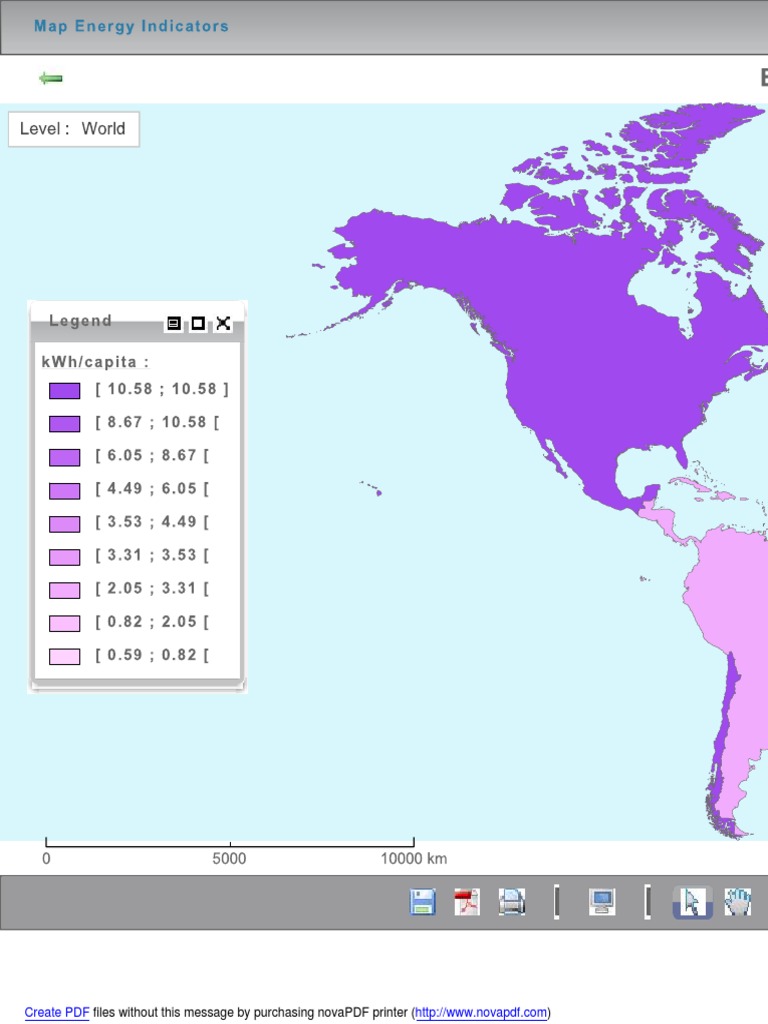Click the [ 6.05 ; 8.67 [ range label
This screenshot has height=1024, width=768.
[152, 455]
